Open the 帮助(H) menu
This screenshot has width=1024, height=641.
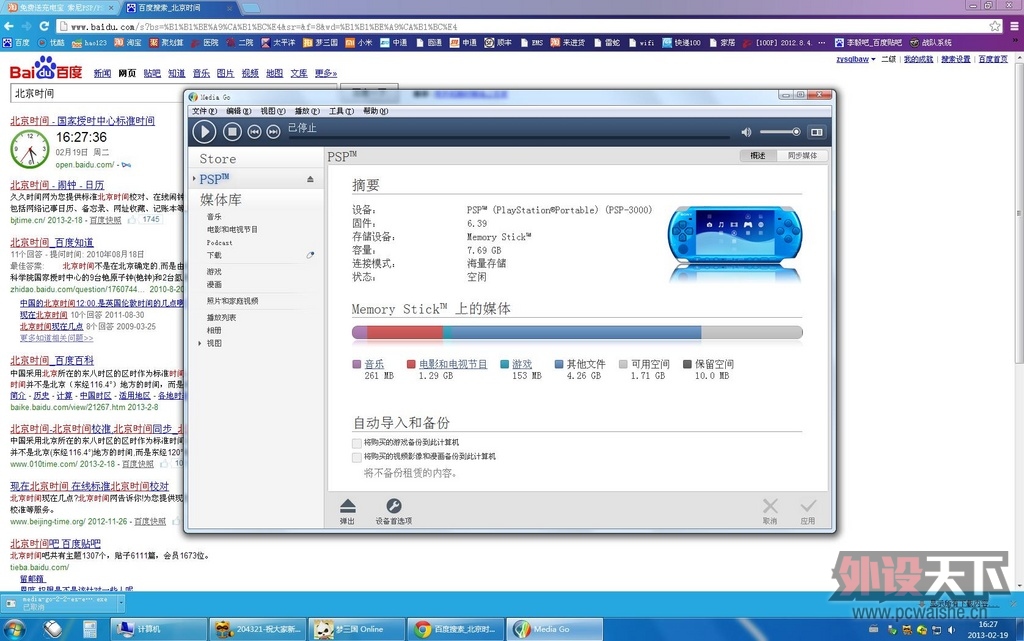(x=376, y=111)
